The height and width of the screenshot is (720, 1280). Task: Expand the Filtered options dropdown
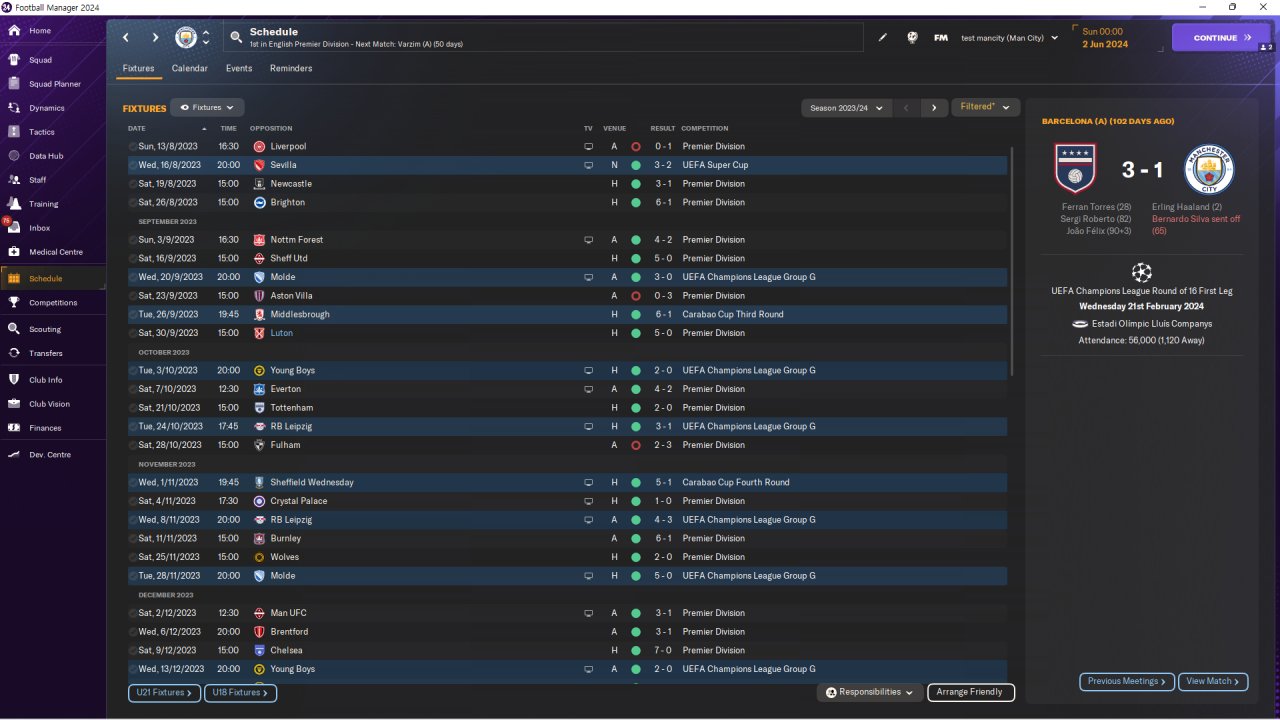click(x=986, y=107)
